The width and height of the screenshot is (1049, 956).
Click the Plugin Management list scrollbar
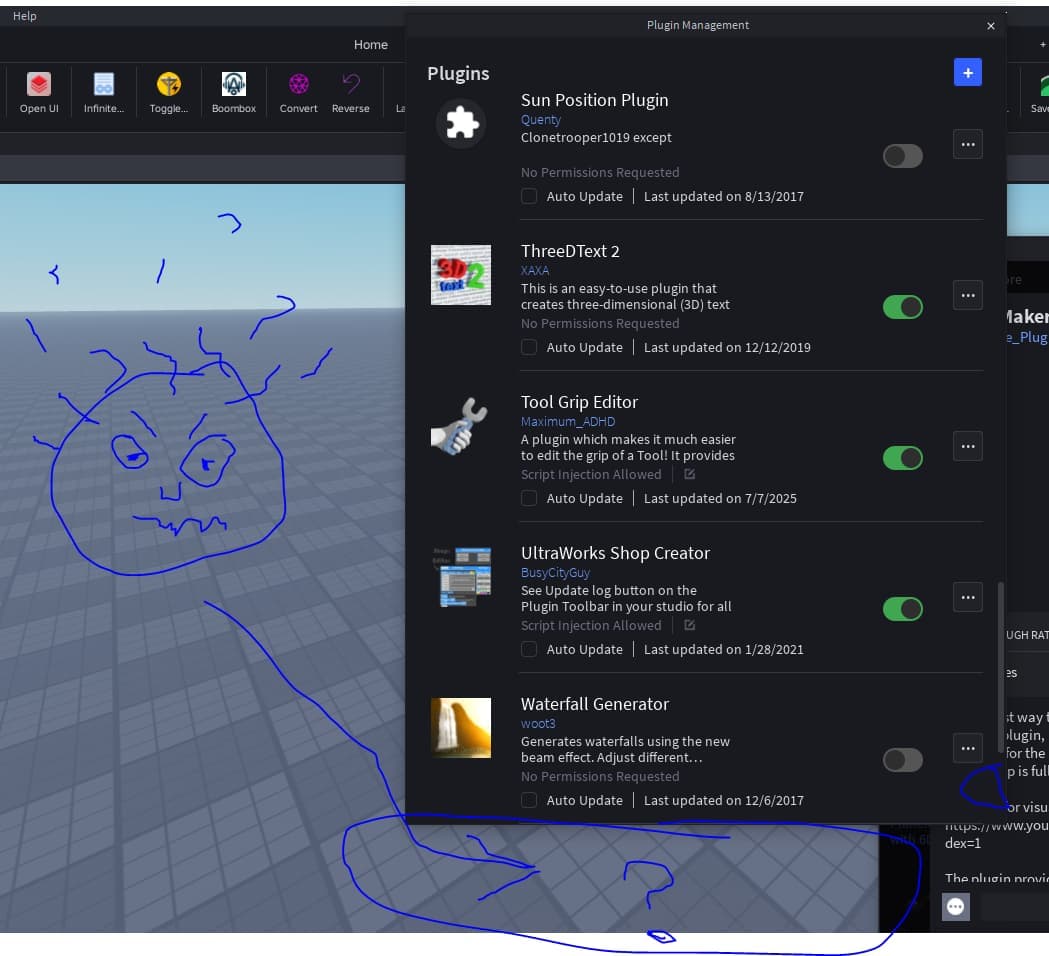[x=1000, y=667]
